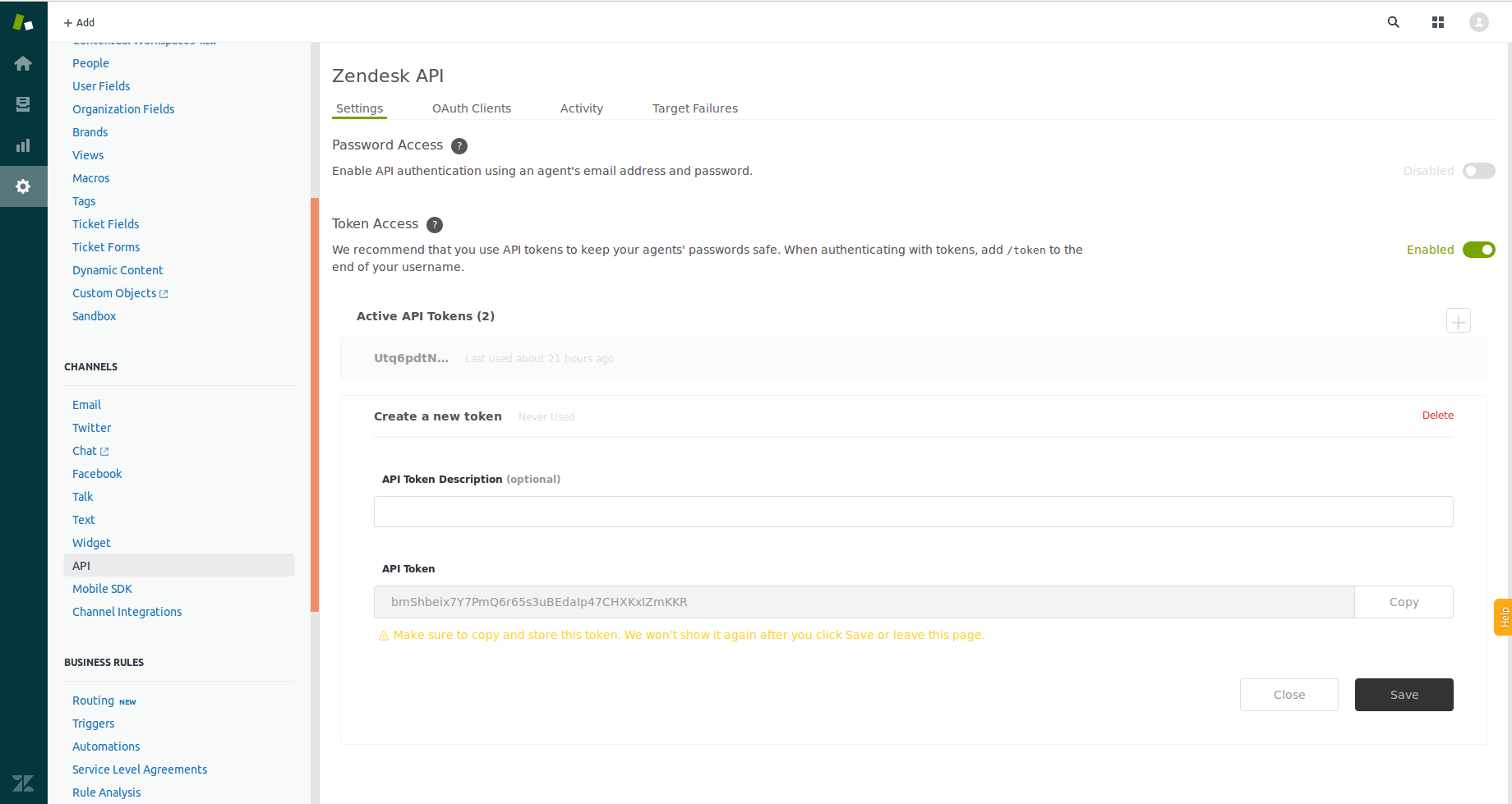Open Twitter channel link
The height and width of the screenshot is (804, 1512).
[x=91, y=428]
